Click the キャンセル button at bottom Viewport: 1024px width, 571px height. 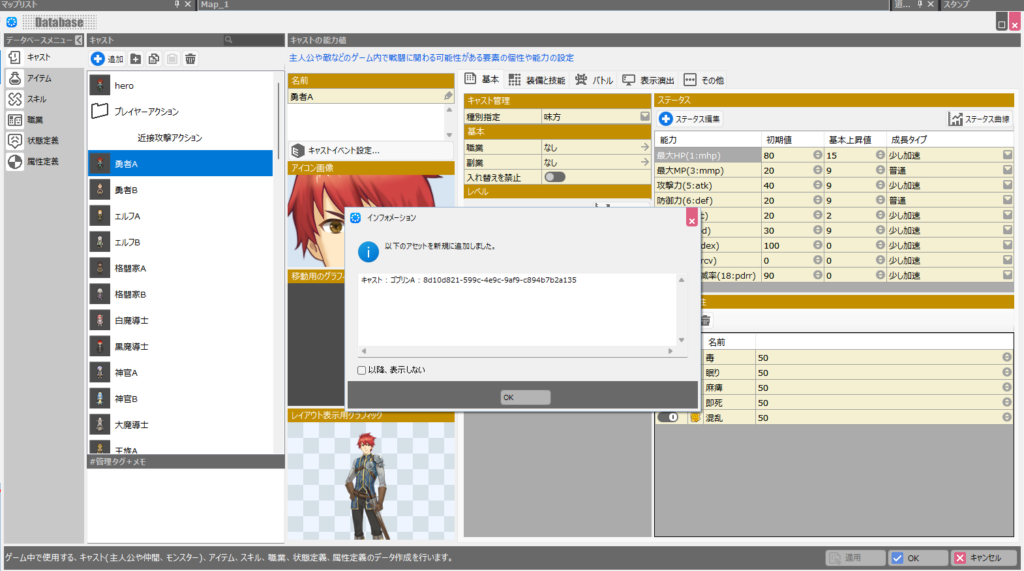coord(983,558)
